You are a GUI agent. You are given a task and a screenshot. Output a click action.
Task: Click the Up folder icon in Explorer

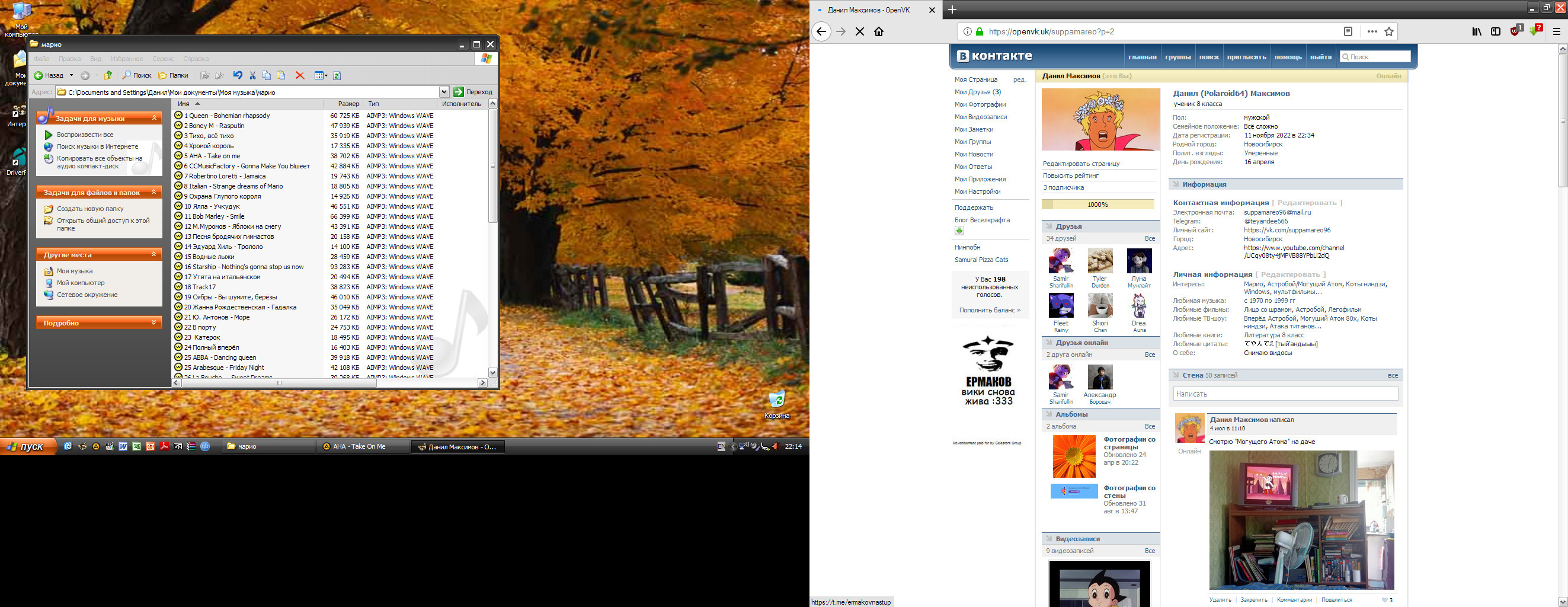click(108, 75)
